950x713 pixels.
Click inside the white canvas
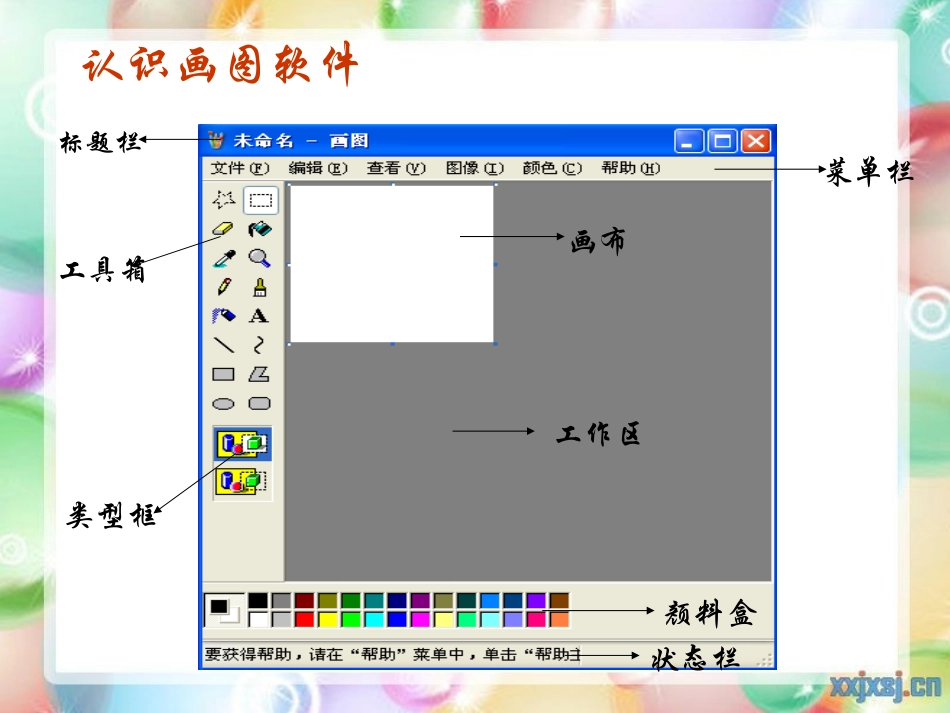coord(392,264)
